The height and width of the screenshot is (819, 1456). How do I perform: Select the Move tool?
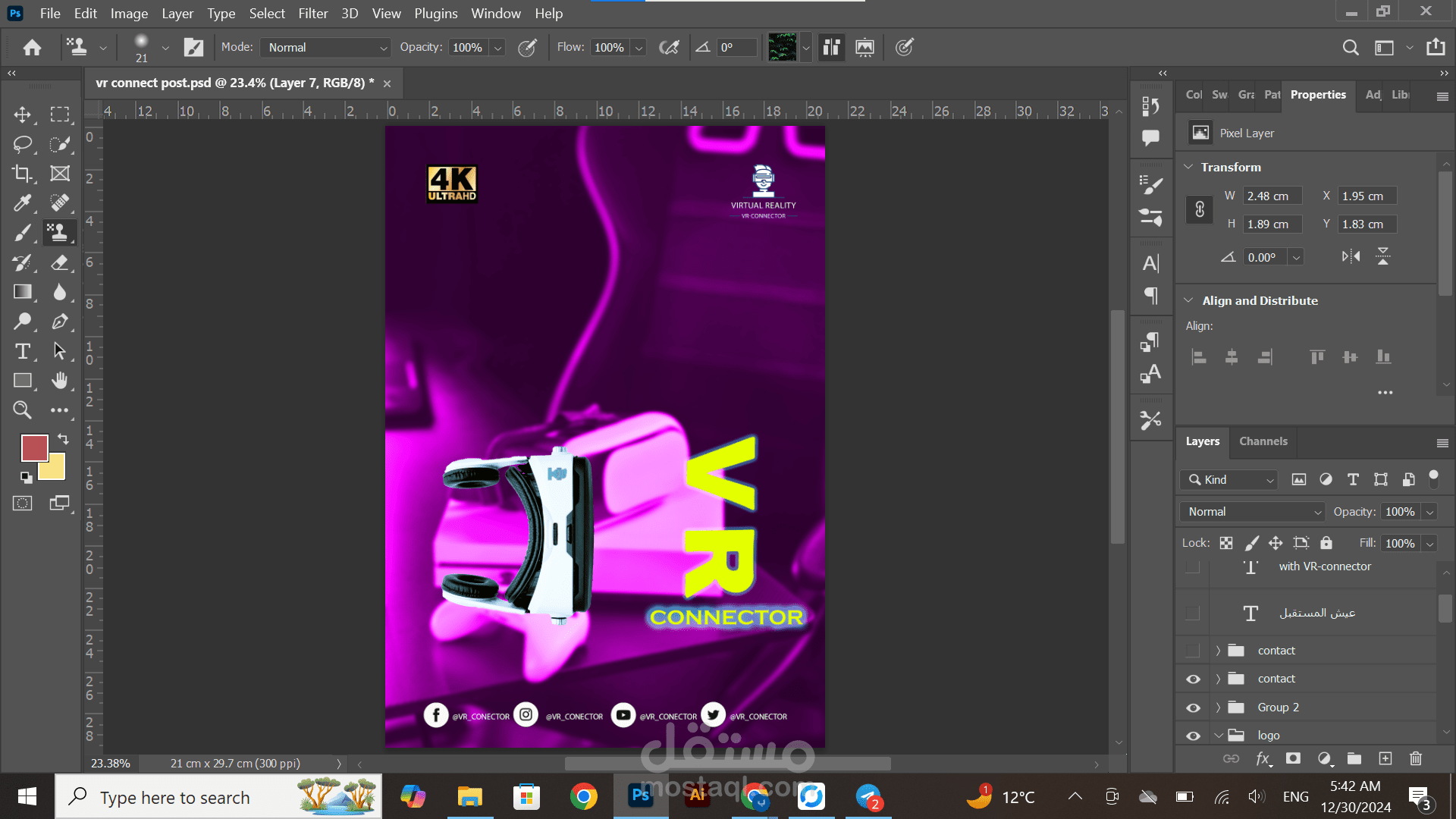click(22, 115)
